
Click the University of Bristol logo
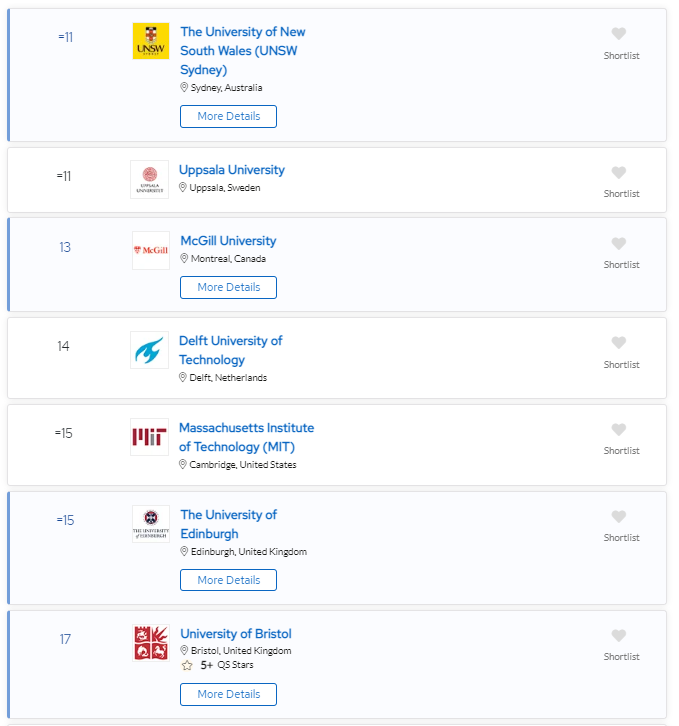tap(151, 643)
